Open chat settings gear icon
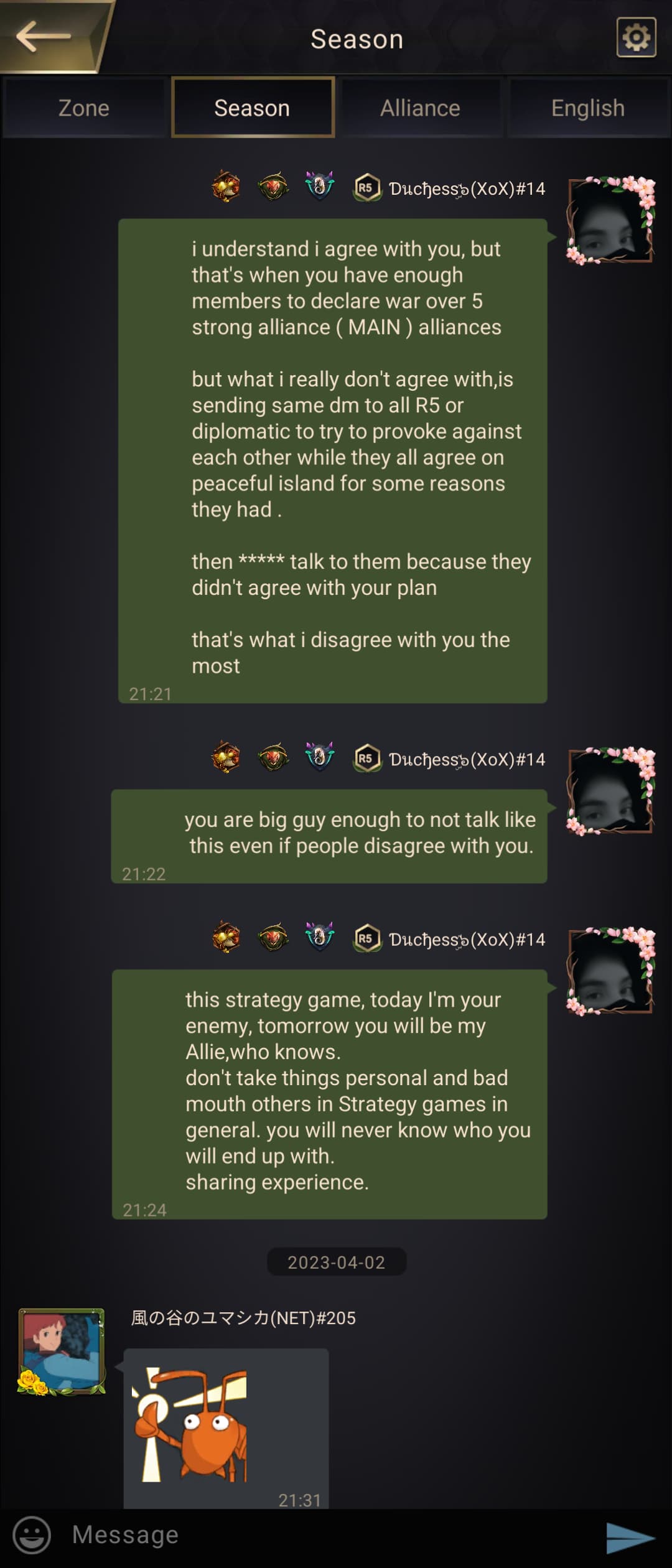 click(x=636, y=37)
